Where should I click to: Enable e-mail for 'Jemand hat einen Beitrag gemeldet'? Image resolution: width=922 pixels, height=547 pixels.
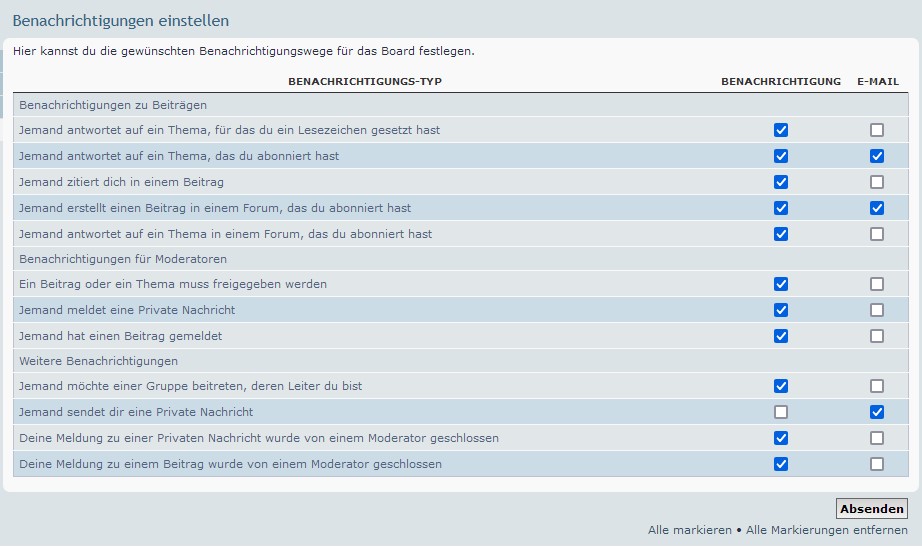877,336
